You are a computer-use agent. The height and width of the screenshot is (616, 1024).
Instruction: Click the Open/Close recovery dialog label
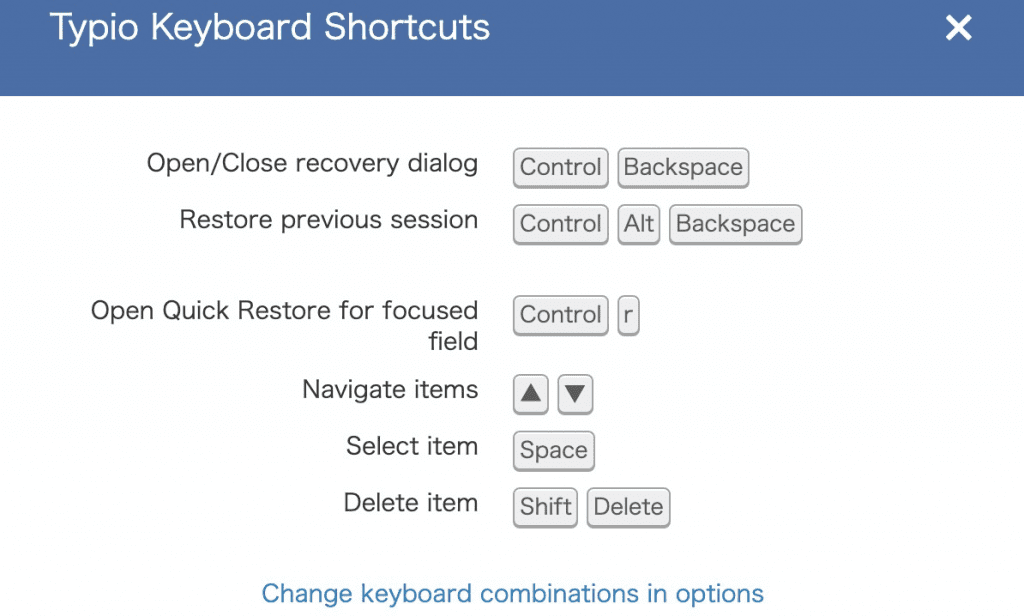(x=312, y=163)
